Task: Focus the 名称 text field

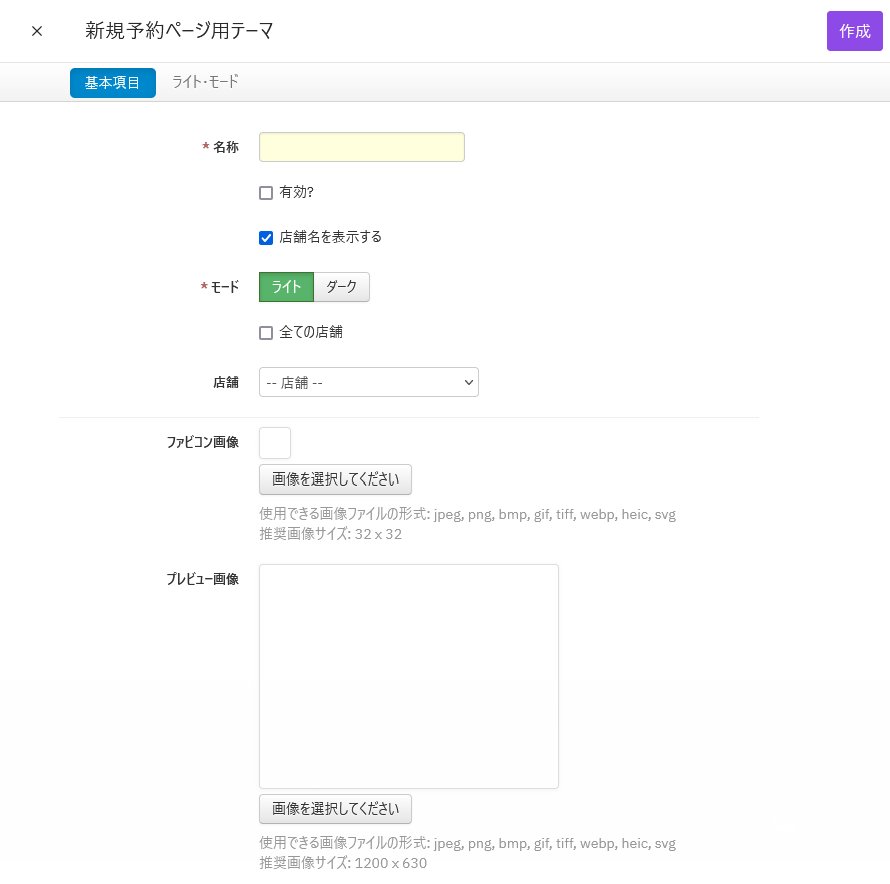Action: pyautogui.click(x=361, y=147)
